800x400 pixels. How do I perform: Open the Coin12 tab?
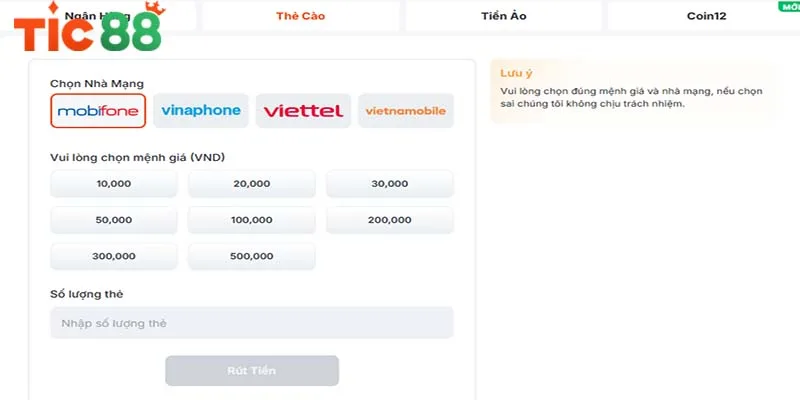[x=706, y=16]
